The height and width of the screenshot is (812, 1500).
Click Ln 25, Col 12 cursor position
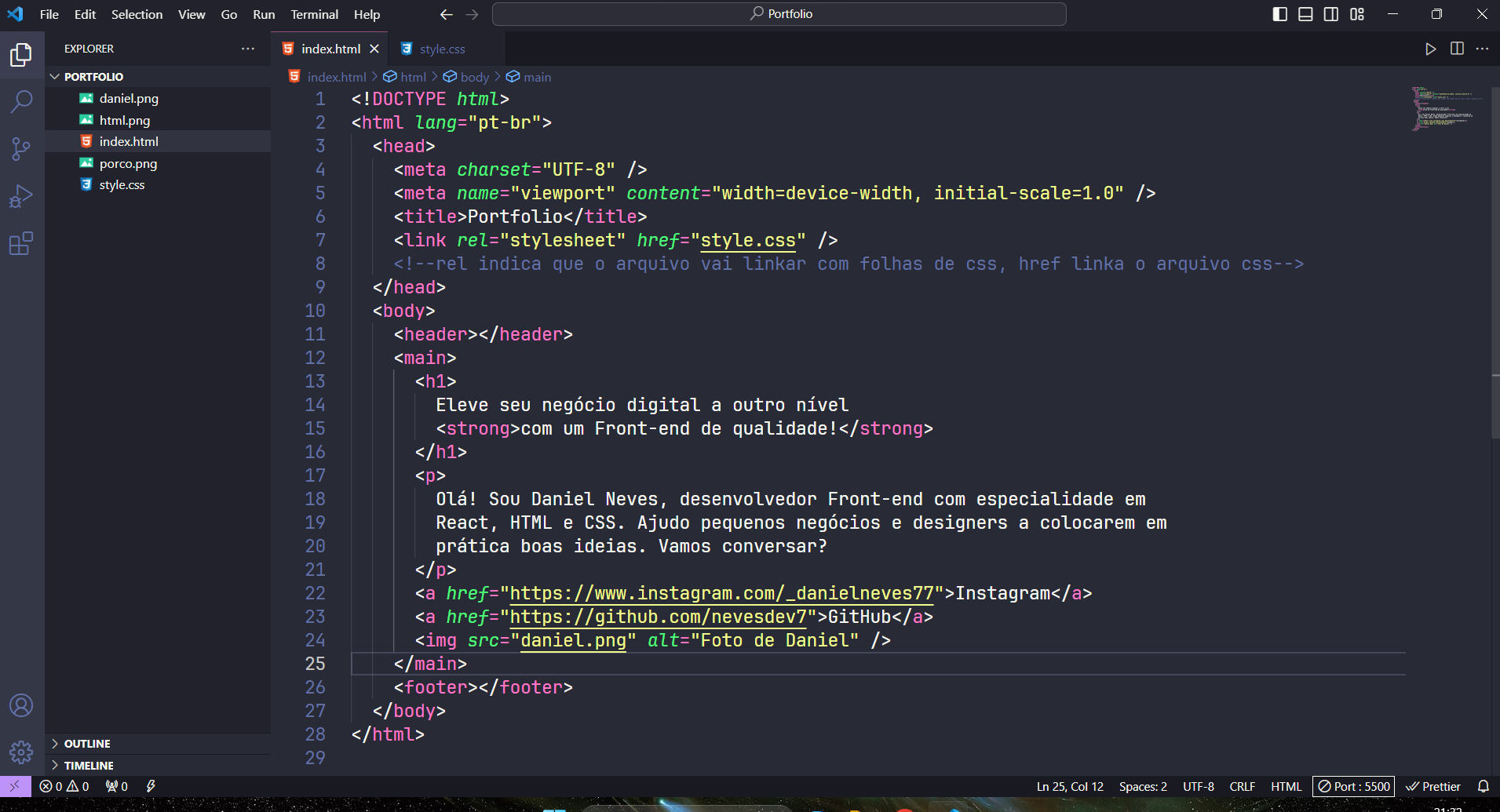1070,786
